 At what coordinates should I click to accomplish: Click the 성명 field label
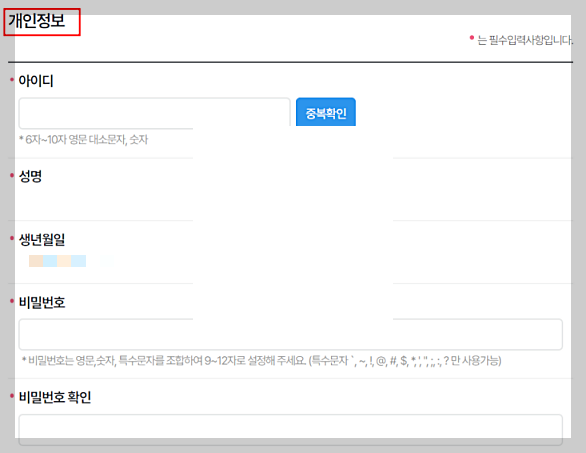click(x=30, y=176)
